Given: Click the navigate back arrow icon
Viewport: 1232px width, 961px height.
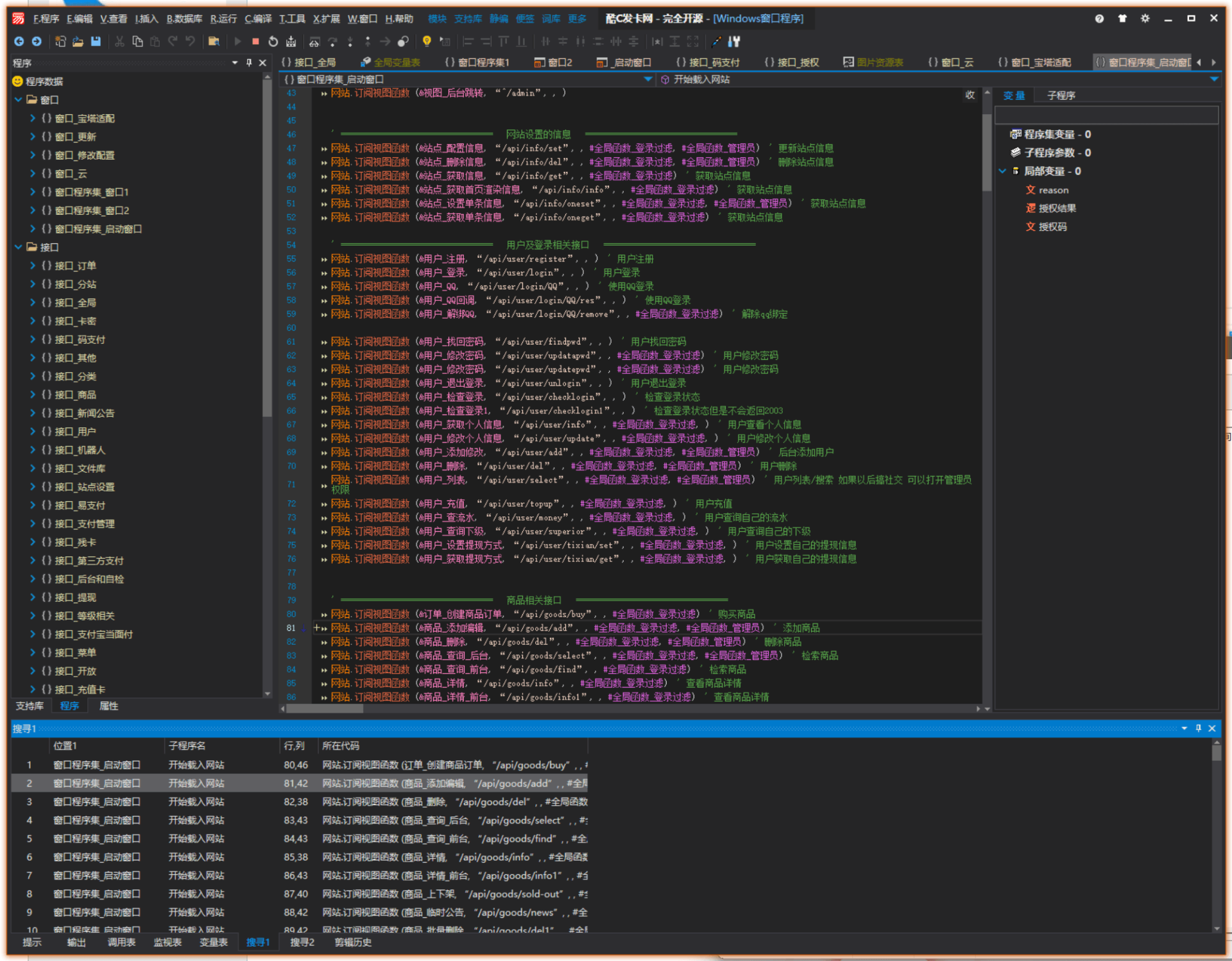Looking at the screenshot, I should click(x=19, y=42).
